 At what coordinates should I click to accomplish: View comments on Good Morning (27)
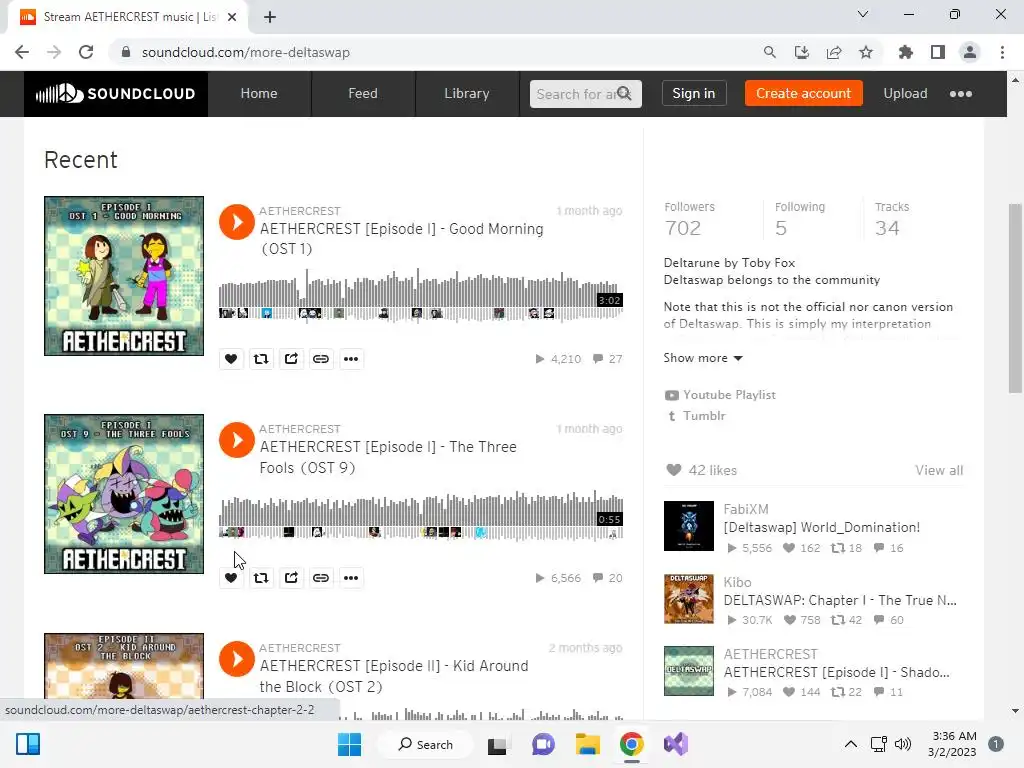[607, 359]
